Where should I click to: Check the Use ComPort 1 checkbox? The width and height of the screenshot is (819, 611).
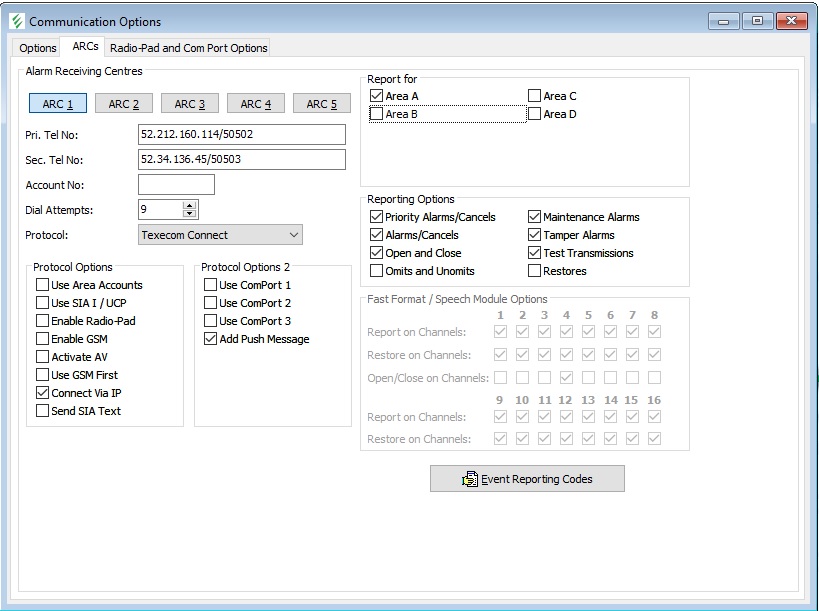[211, 285]
